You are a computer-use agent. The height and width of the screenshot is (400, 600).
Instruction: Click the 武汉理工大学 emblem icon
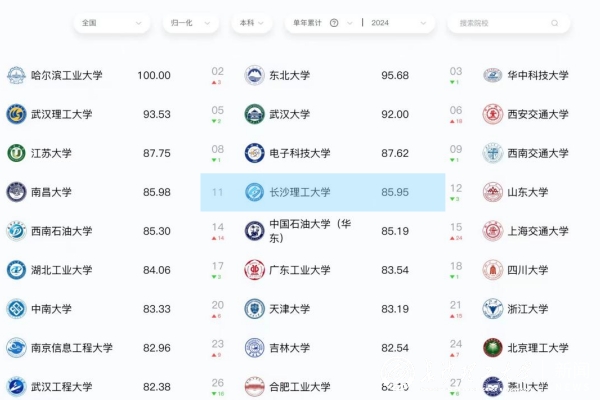pyautogui.click(x=16, y=114)
